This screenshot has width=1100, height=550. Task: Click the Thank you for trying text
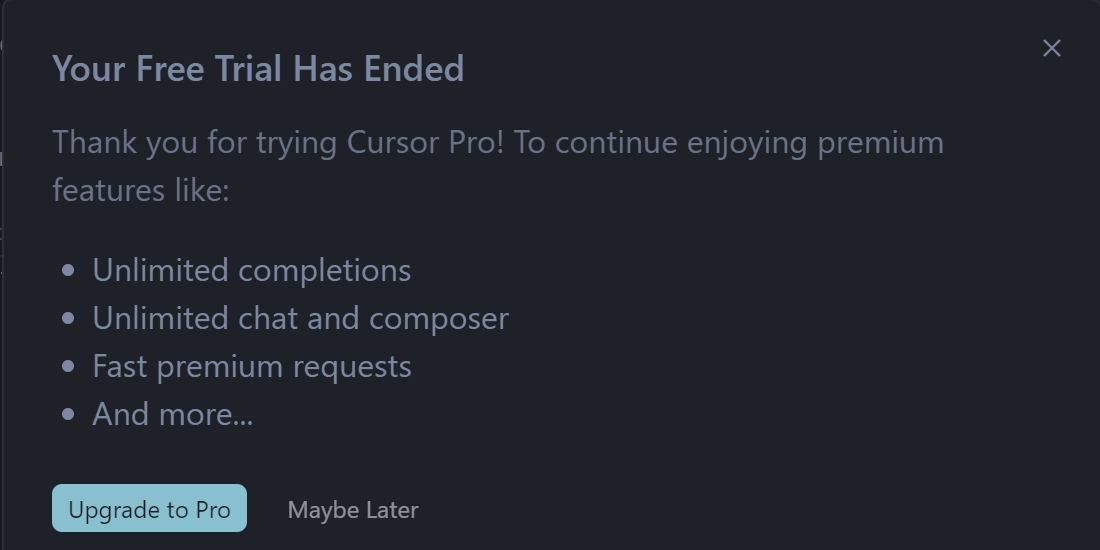pos(195,143)
